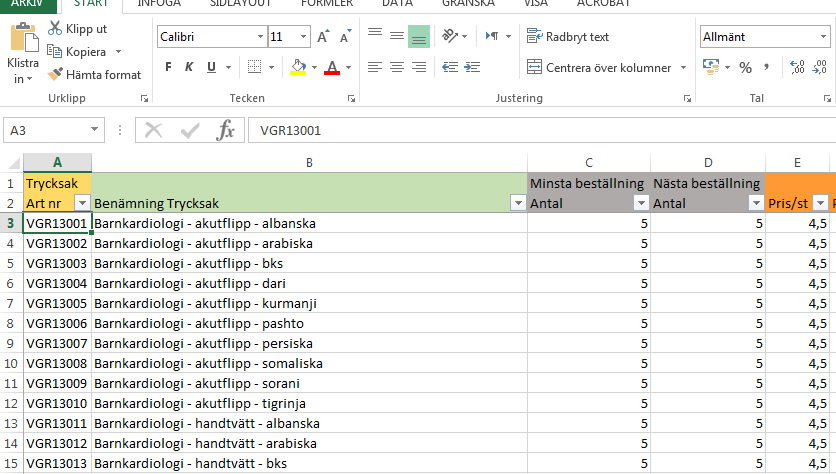Click the Kopiera copy button
This screenshot has width=836, height=474.
pyautogui.click(x=84, y=51)
